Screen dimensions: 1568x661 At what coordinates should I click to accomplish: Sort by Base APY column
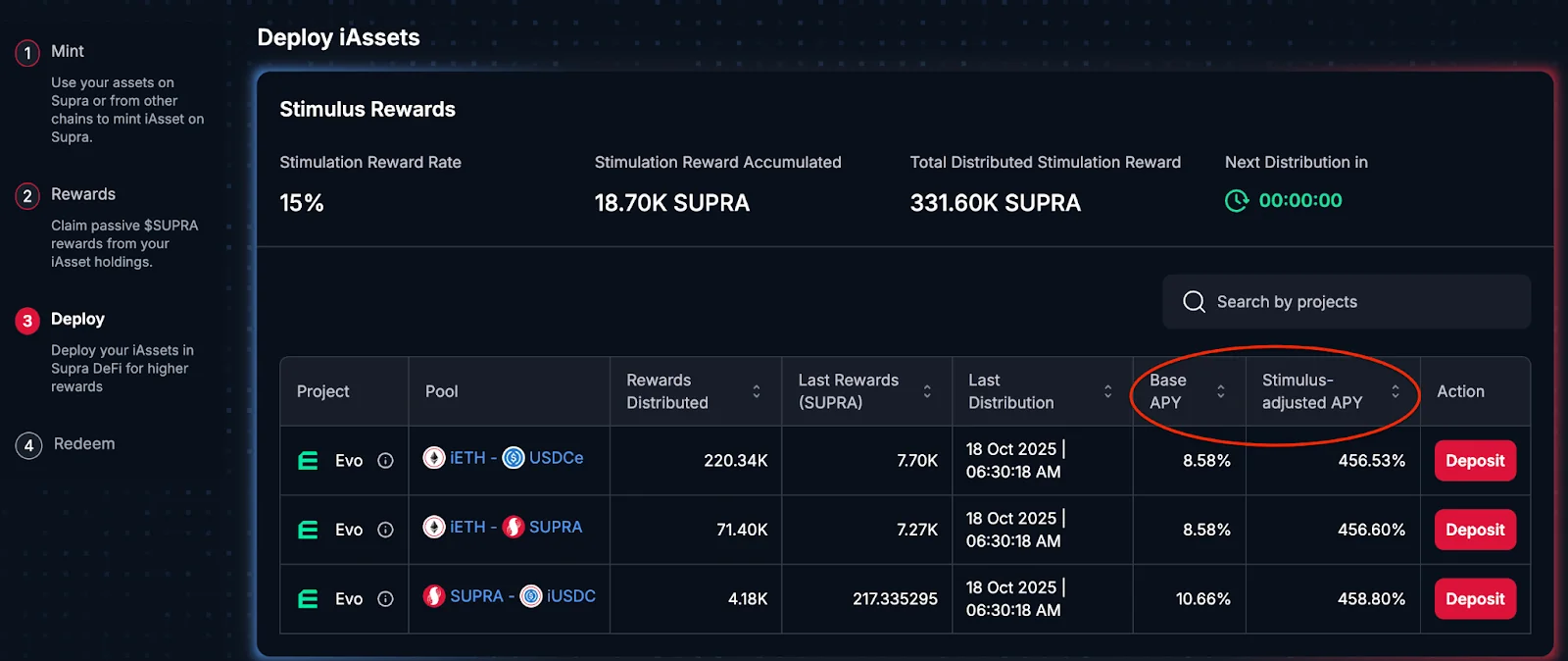point(1221,391)
